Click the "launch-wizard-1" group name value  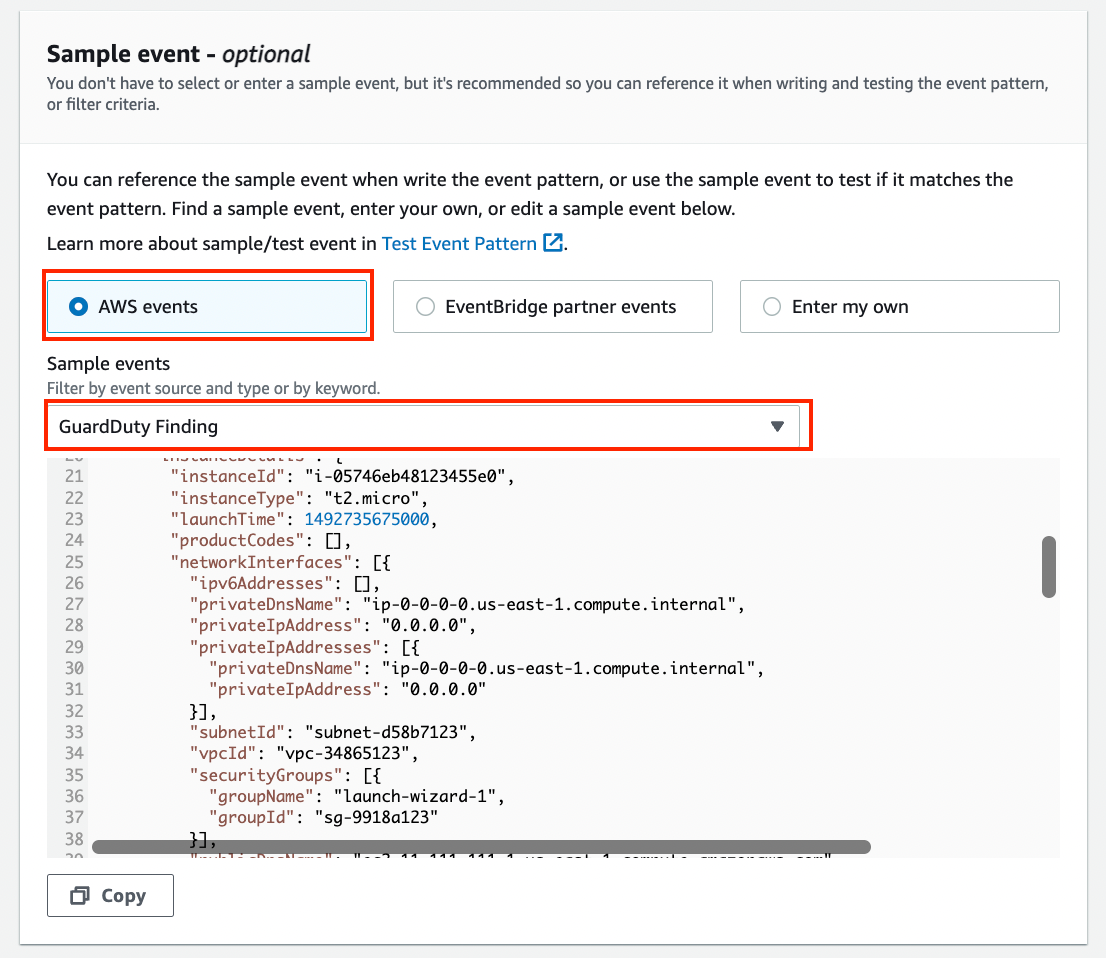pyautogui.click(x=415, y=796)
